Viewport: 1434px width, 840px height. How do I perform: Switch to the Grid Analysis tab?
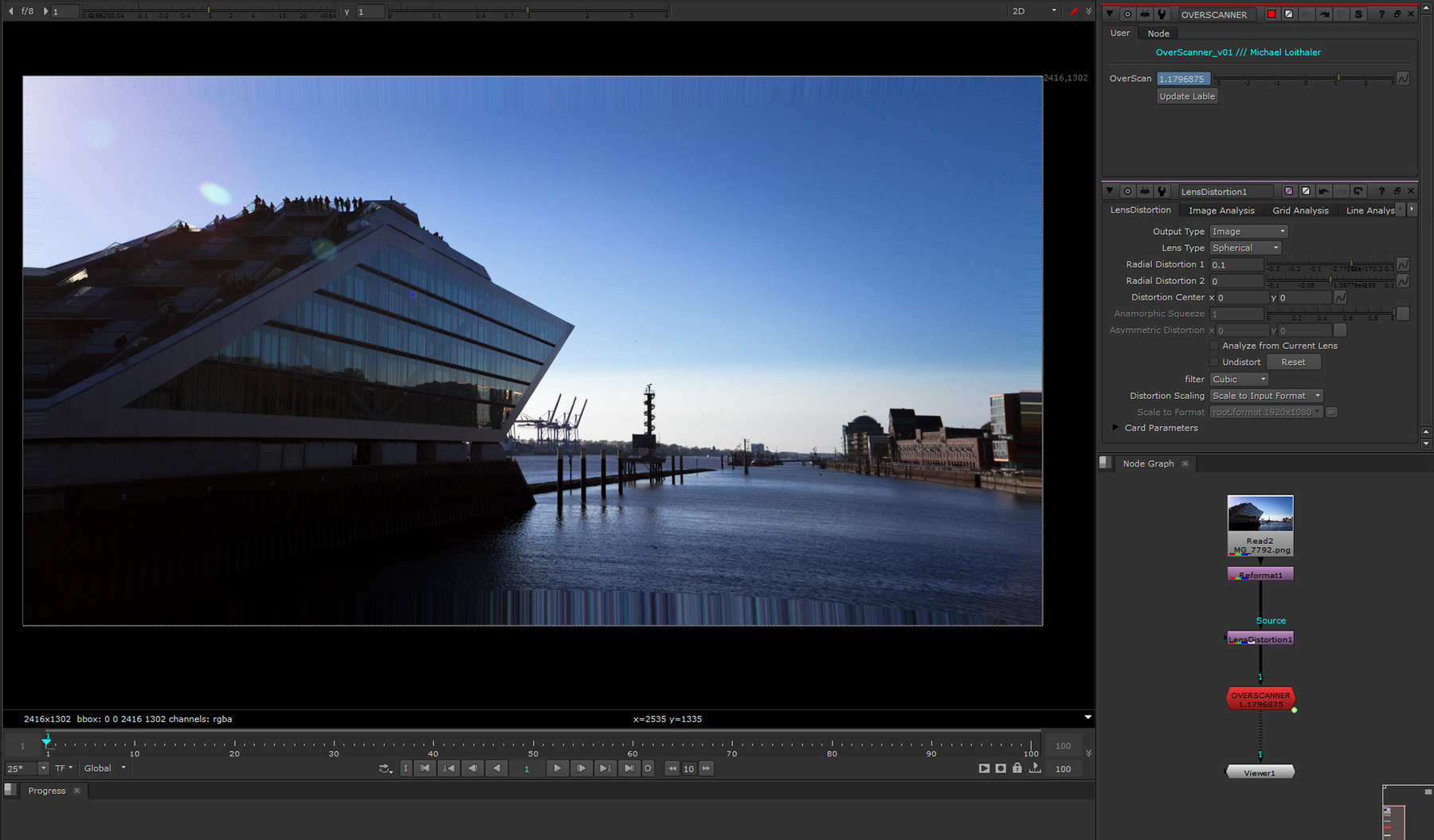pos(1300,210)
